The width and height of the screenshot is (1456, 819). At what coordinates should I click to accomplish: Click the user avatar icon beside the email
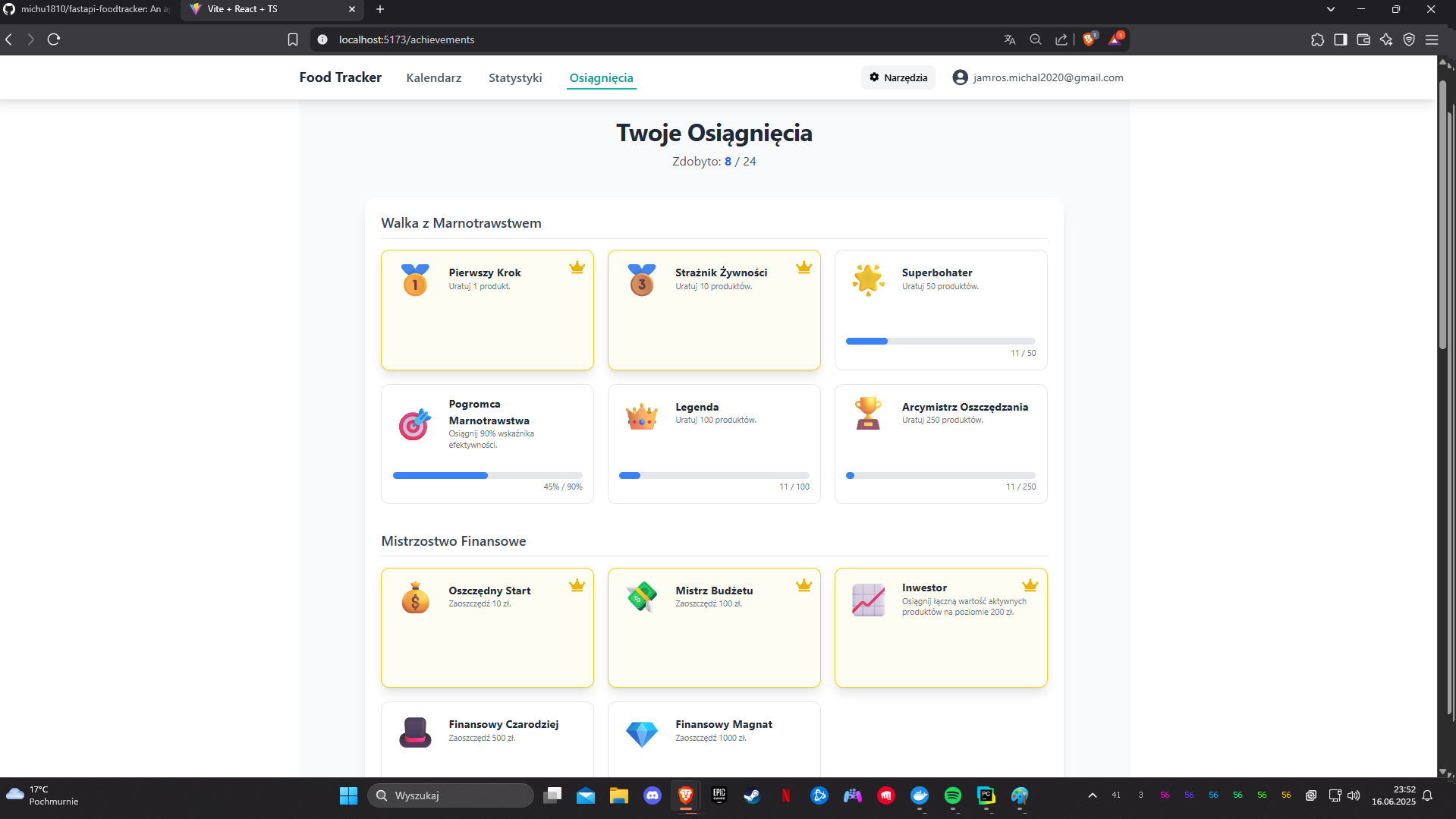click(x=960, y=77)
